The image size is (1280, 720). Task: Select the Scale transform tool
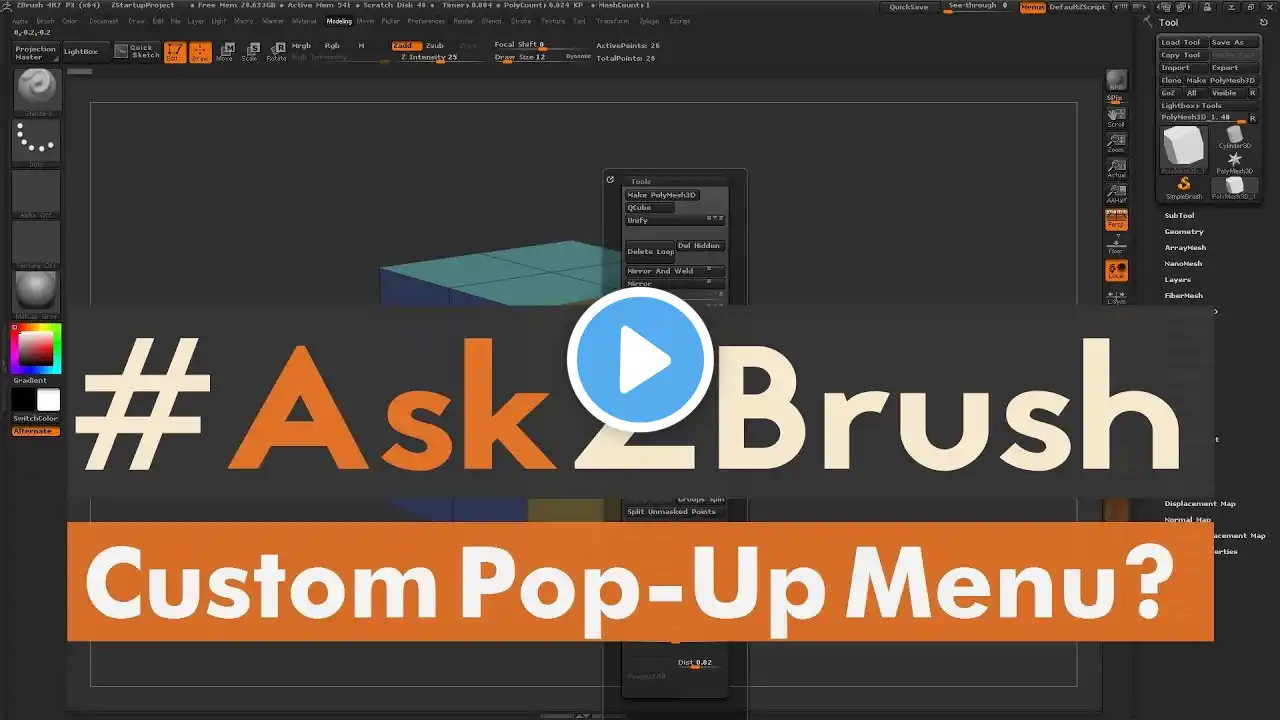[x=251, y=52]
